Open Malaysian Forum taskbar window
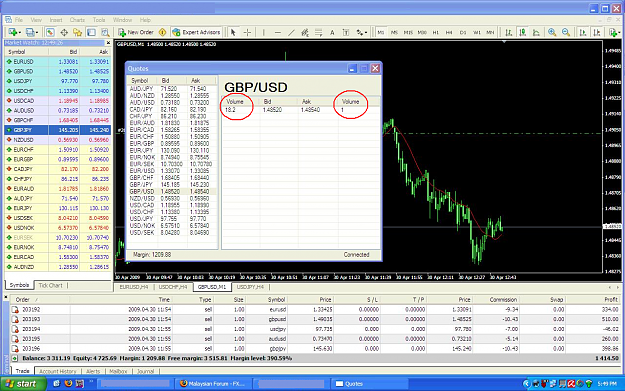This screenshot has width=625, height=391. pos(214,384)
